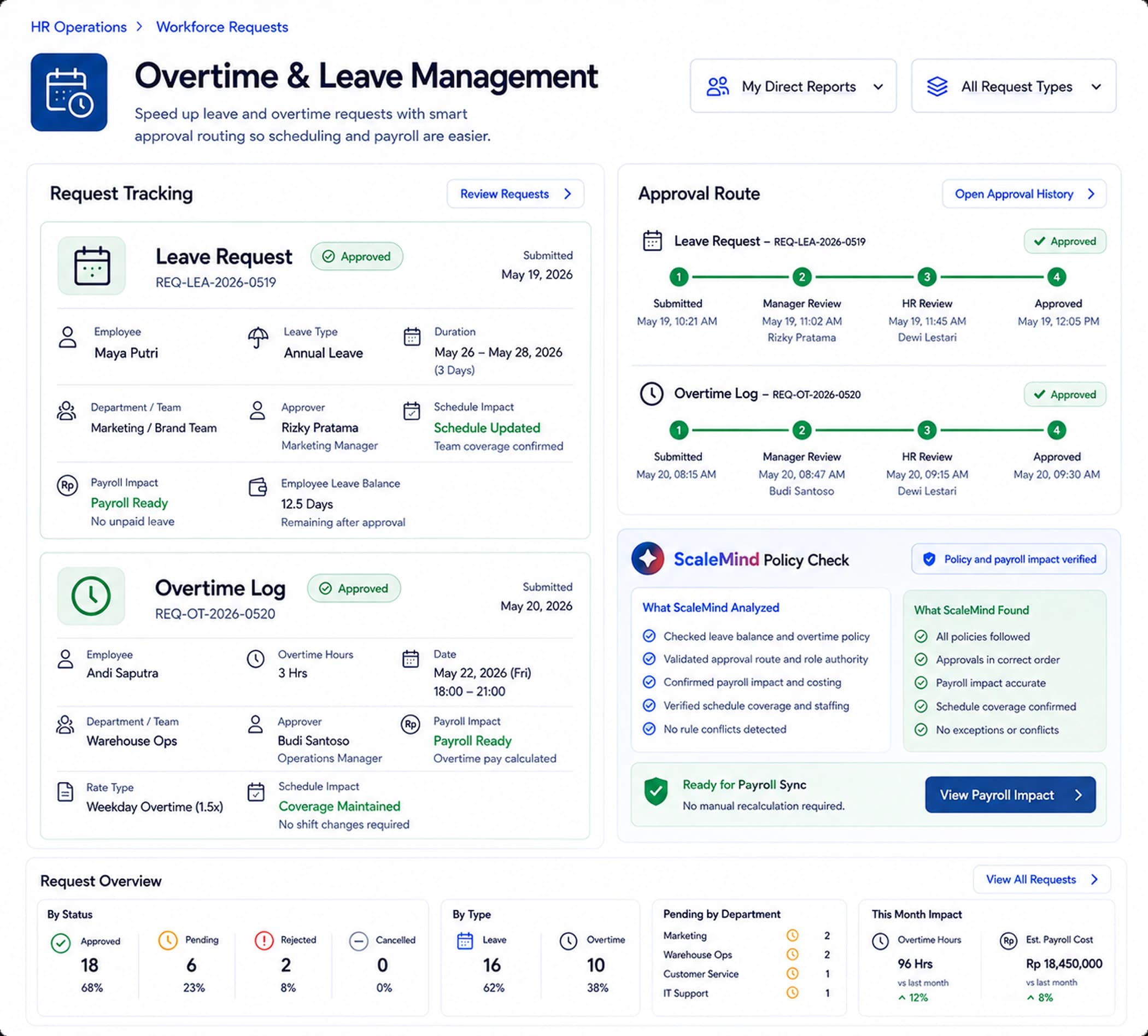Click step 2 Manager Review in Leave Request route
The image size is (1148, 1036).
tap(802, 277)
